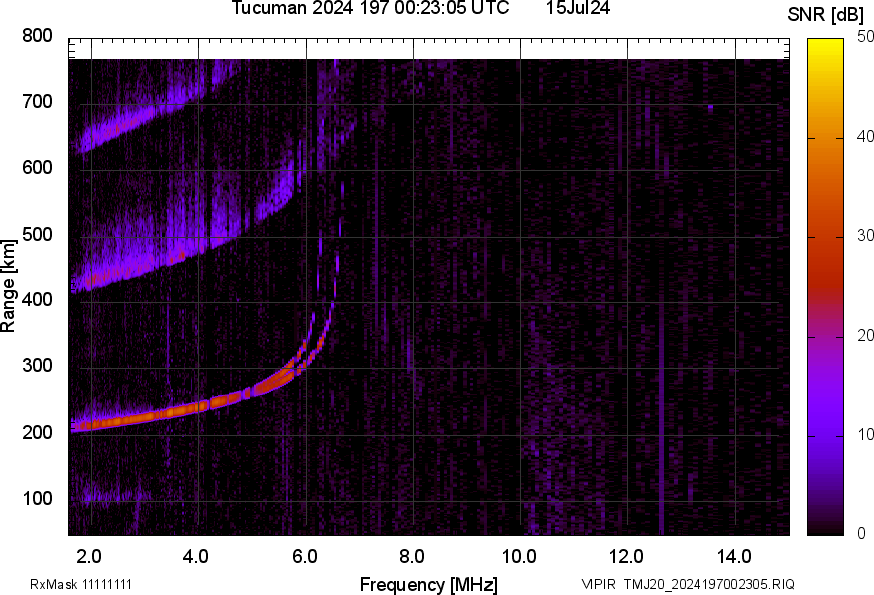Click the filename 'TMJ20_2024197002305.RIQ'
874x595 pixels.
point(709,585)
